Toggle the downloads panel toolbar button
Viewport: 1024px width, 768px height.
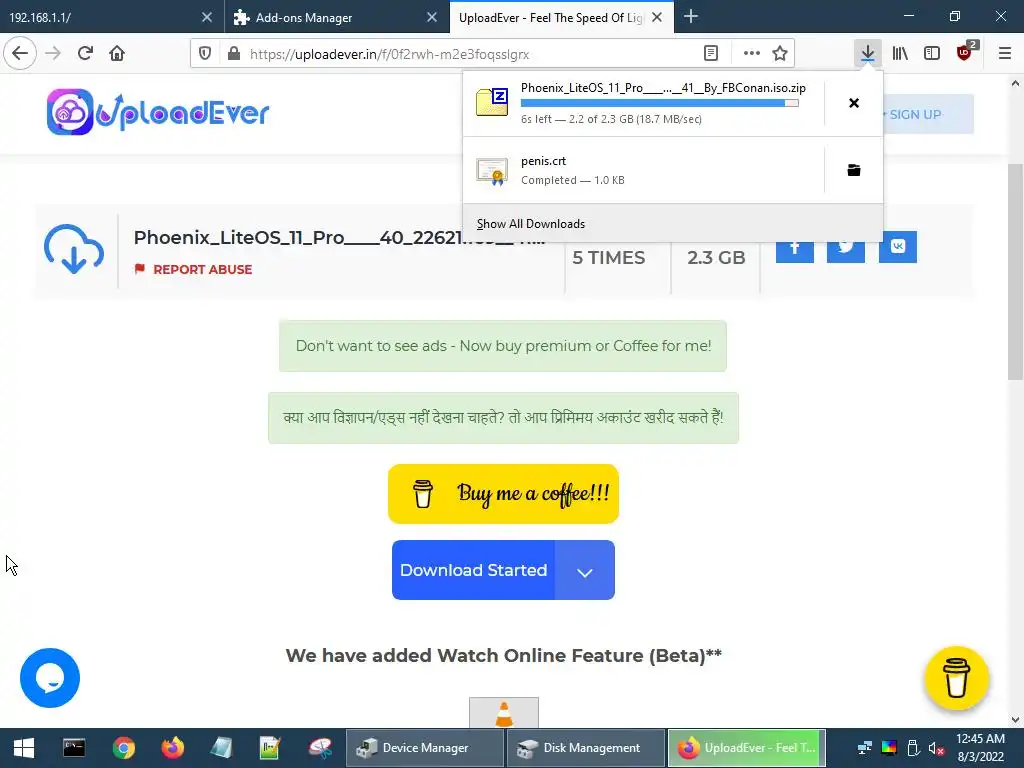tap(867, 54)
